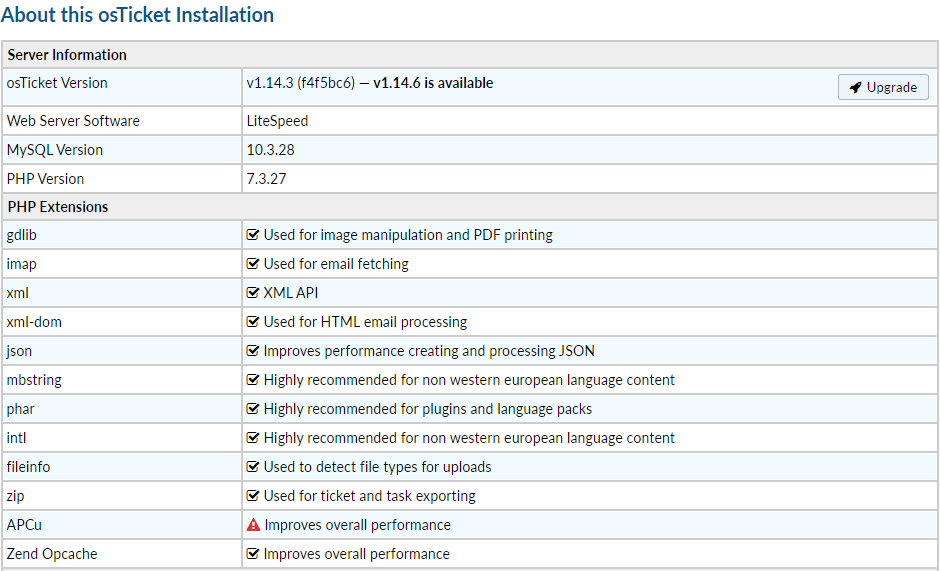940x571 pixels.
Task: Click the zip exporting check icon
Action: [252, 496]
